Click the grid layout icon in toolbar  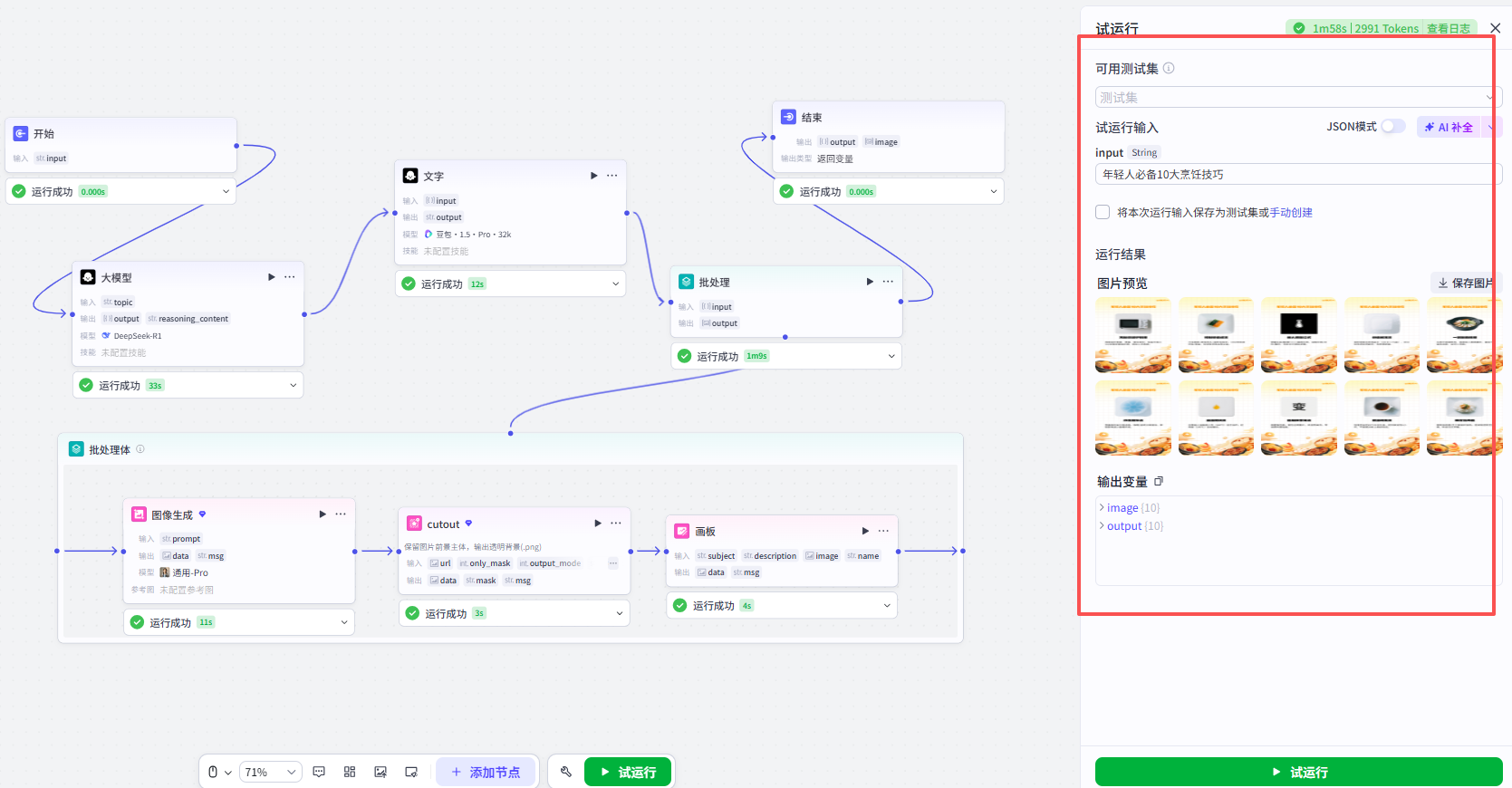coord(350,772)
